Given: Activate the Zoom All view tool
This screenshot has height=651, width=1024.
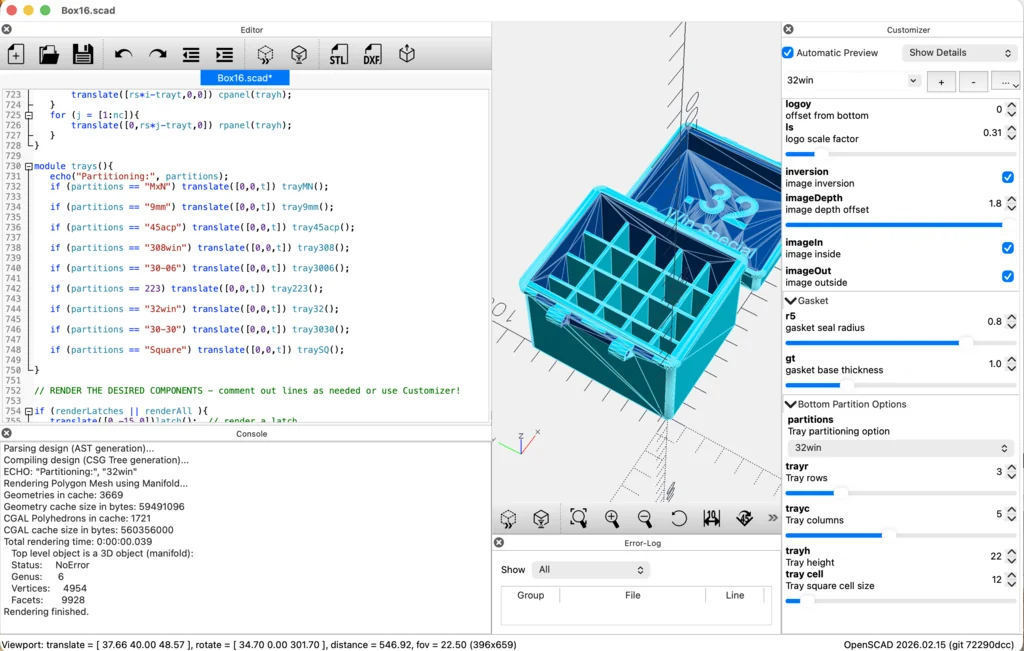Looking at the screenshot, I should (x=579, y=519).
